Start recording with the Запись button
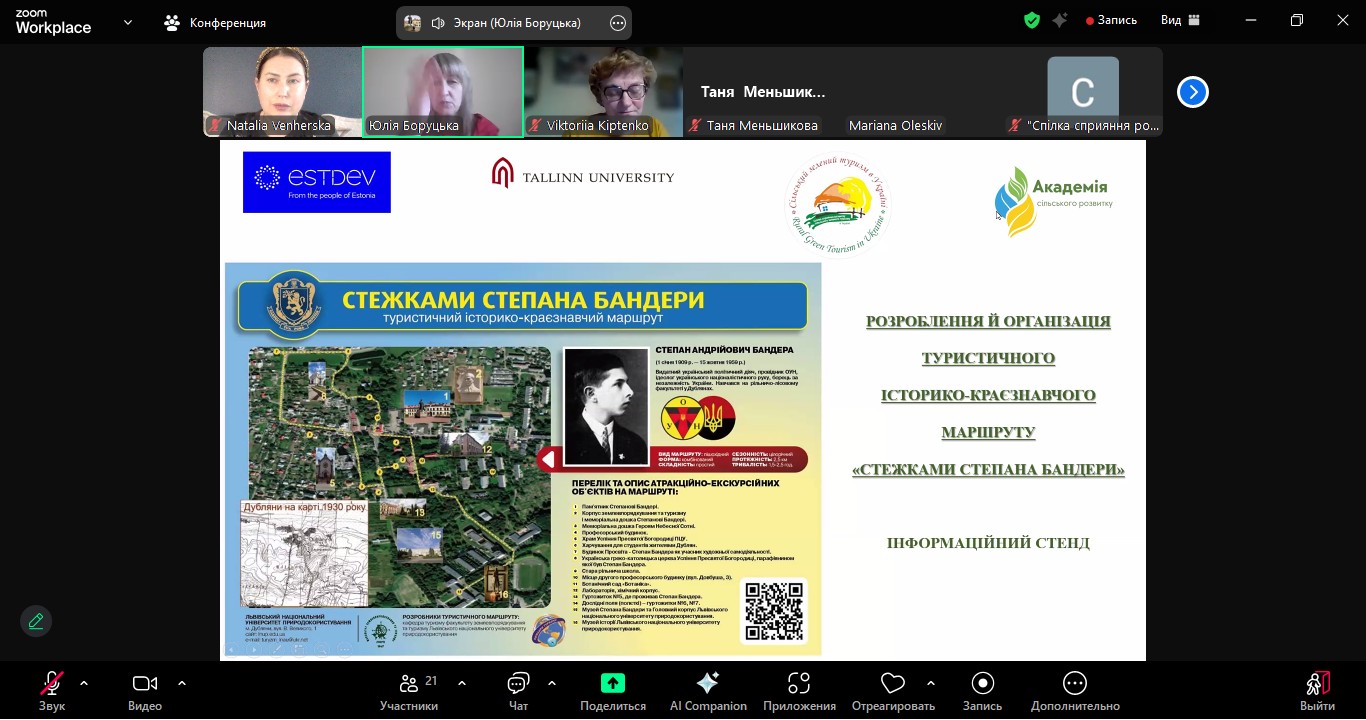Image resolution: width=1366 pixels, height=720 pixels. coord(982,690)
